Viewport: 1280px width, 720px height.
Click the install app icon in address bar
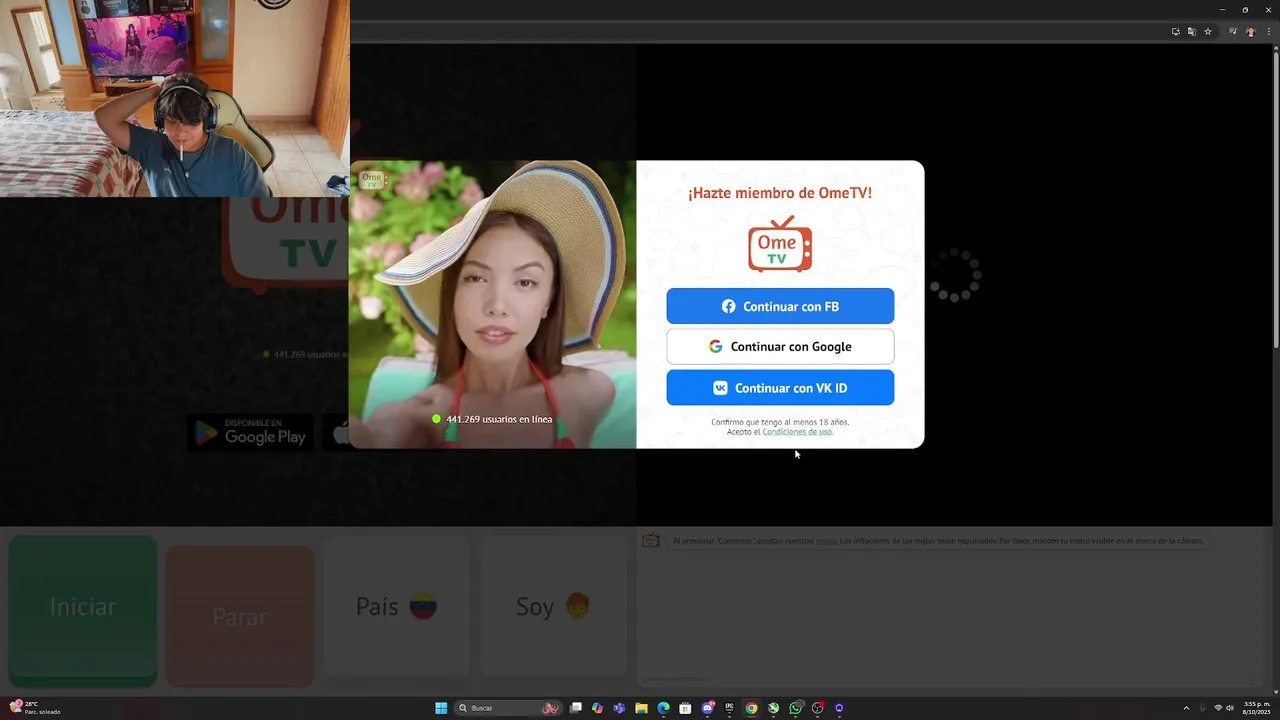tap(1176, 32)
